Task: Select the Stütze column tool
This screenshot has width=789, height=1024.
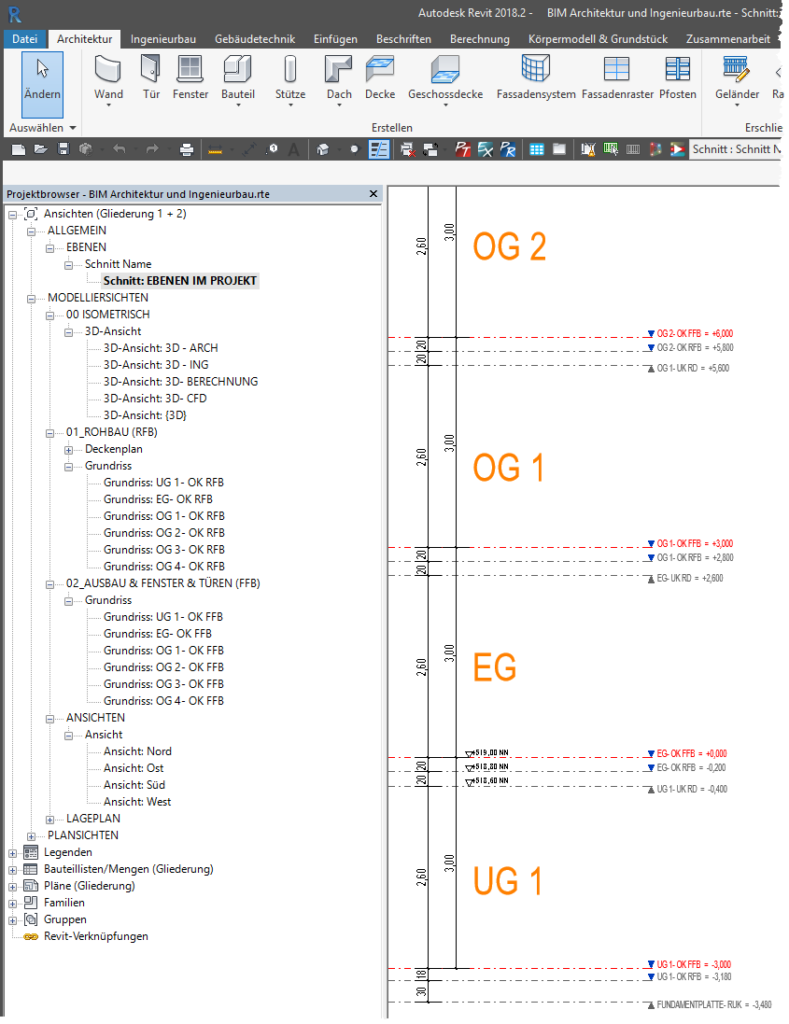Action: click(x=290, y=78)
